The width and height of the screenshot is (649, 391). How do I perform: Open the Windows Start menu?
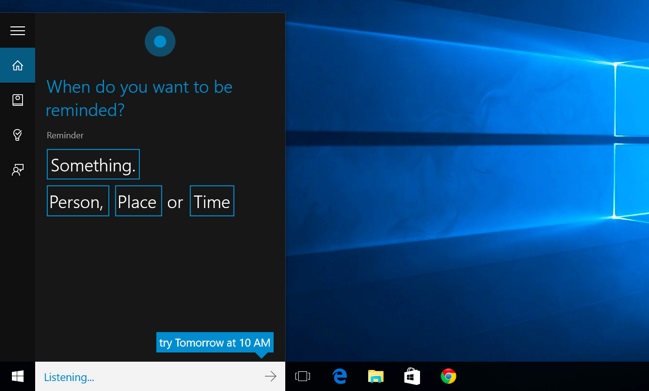tap(17, 376)
